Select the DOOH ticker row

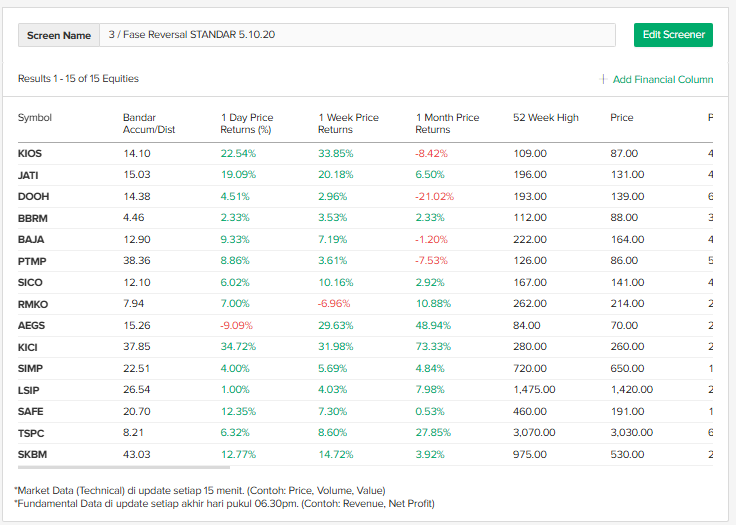[x=33, y=197]
